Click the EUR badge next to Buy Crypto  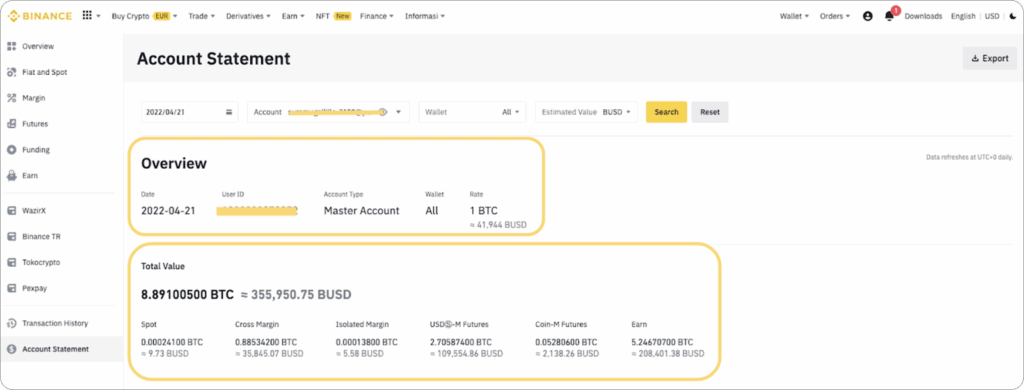click(161, 16)
